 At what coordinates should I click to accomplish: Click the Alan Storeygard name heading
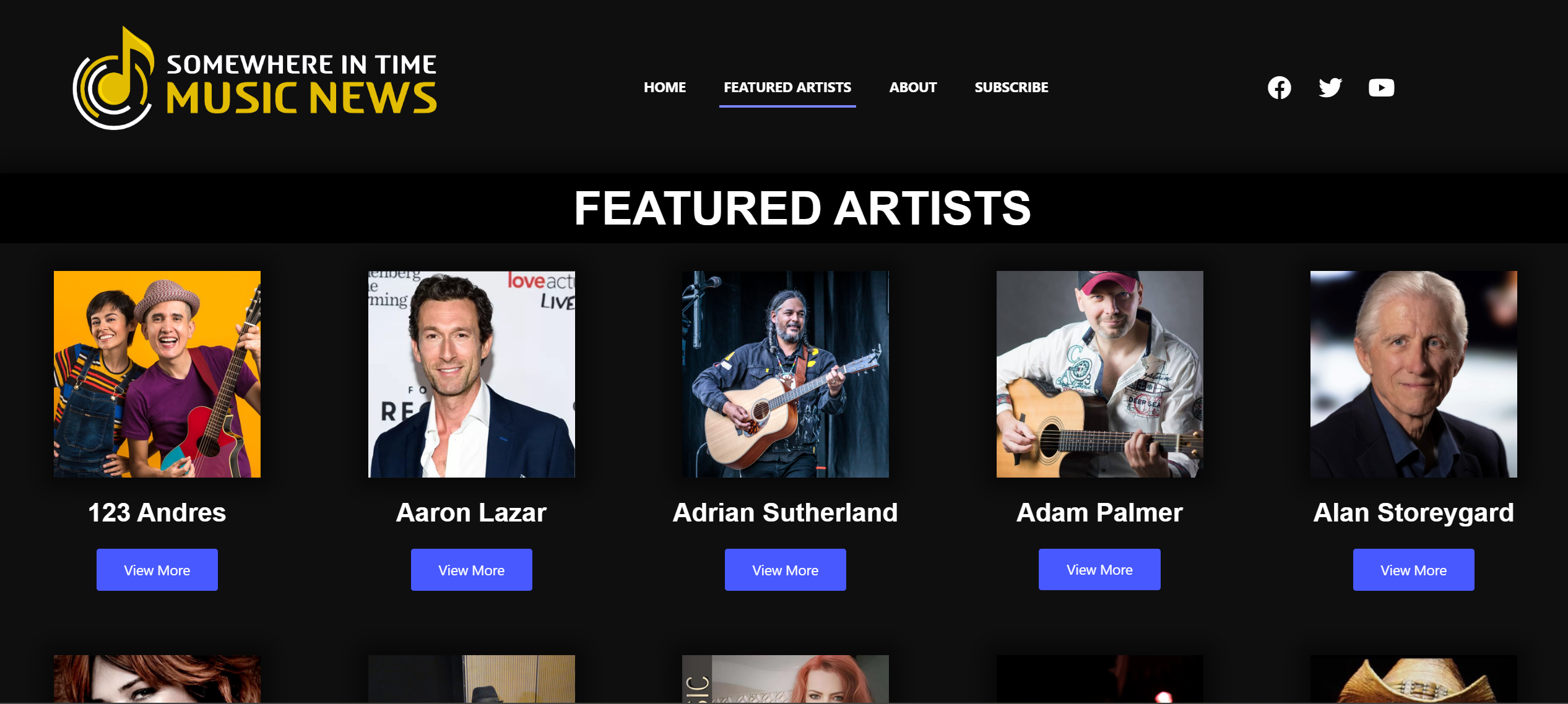1414,513
